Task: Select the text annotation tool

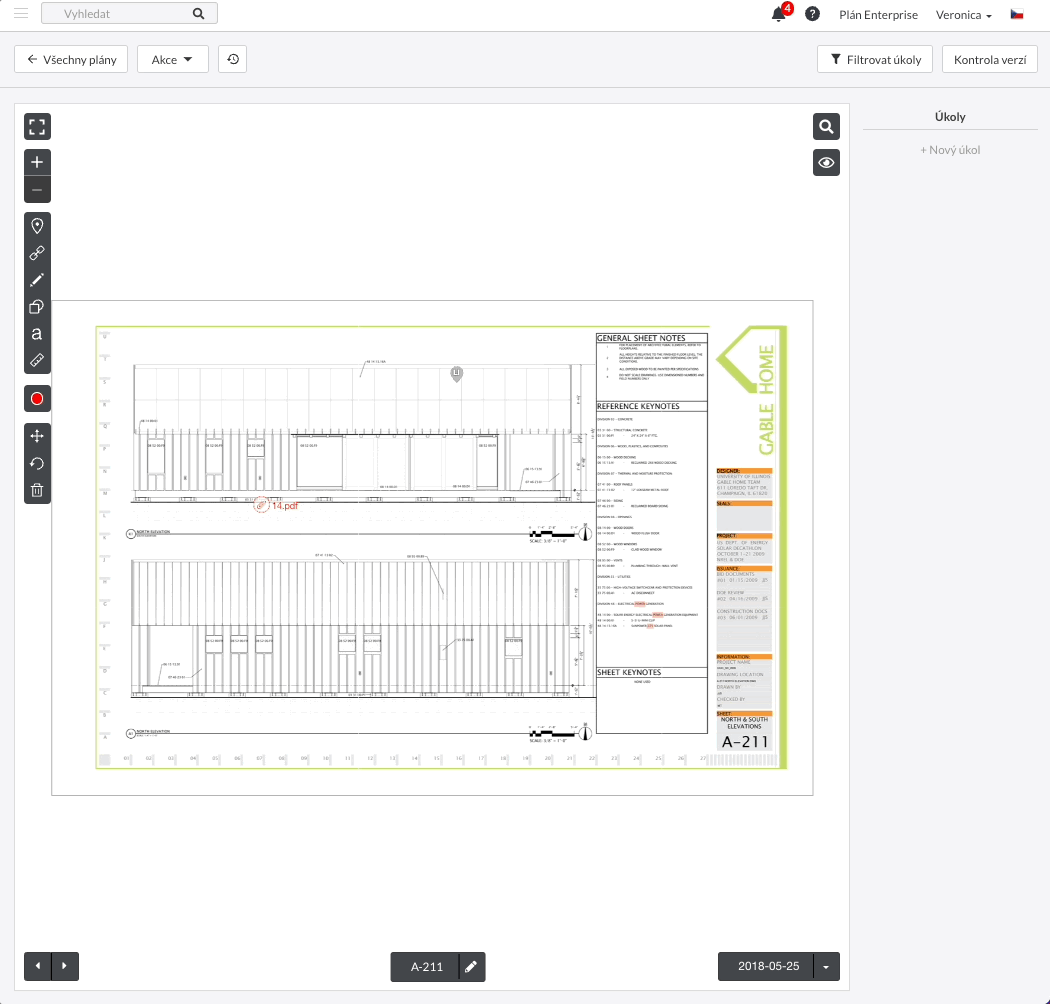Action: (37, 333)
